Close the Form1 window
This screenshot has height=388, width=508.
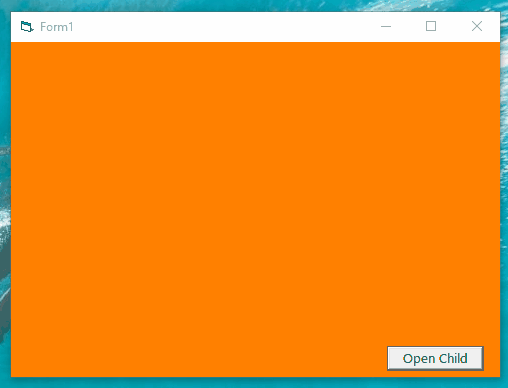point(477,26)
